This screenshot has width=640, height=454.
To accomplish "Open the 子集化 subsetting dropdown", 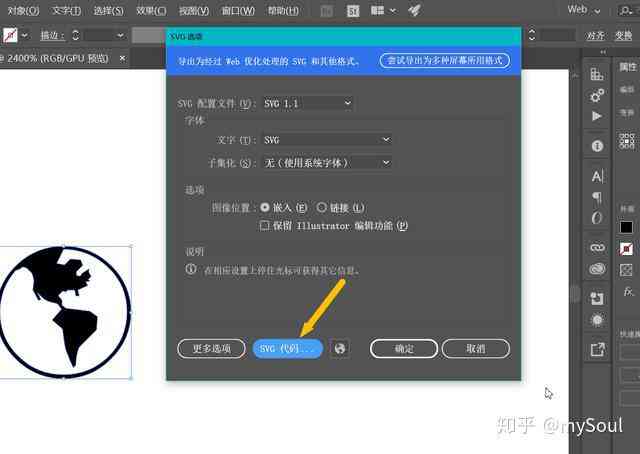I will point(327,163).
